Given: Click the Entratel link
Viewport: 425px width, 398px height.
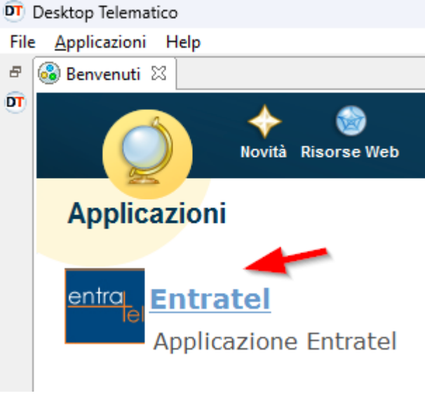Looking at the screenshot, I should (210, 299).
